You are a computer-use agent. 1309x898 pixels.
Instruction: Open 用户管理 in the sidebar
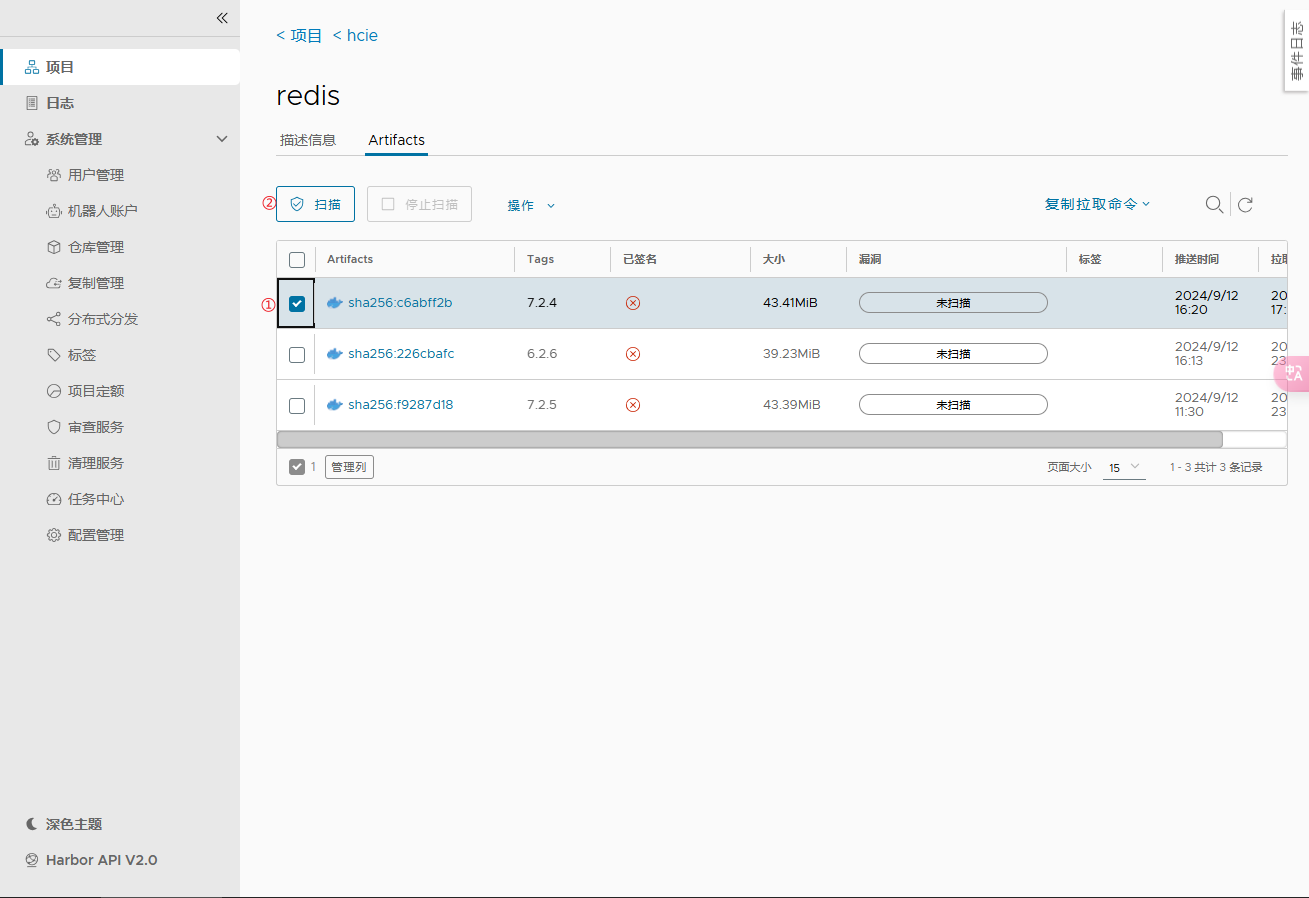click(96, 175)
